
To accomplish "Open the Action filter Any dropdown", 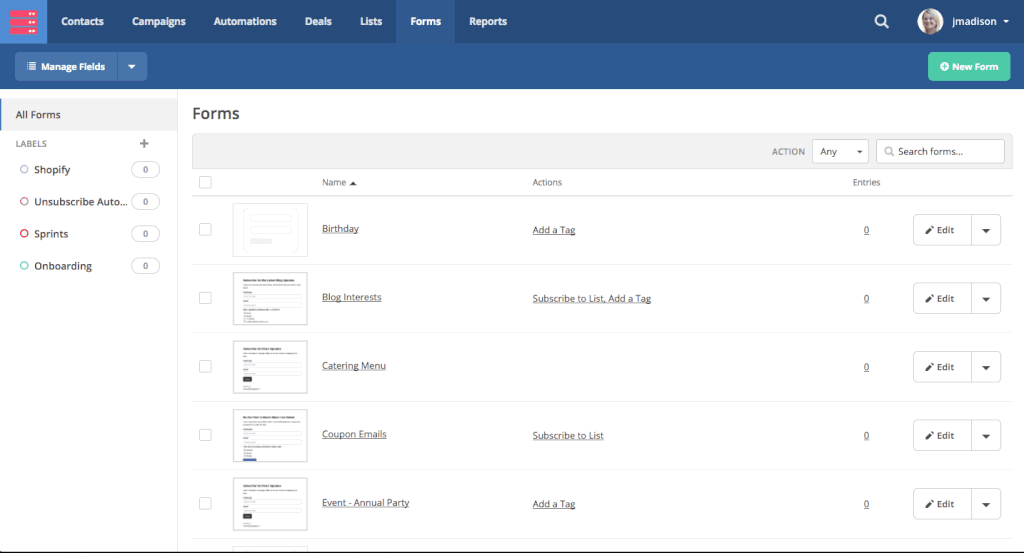I will point(840,151).
